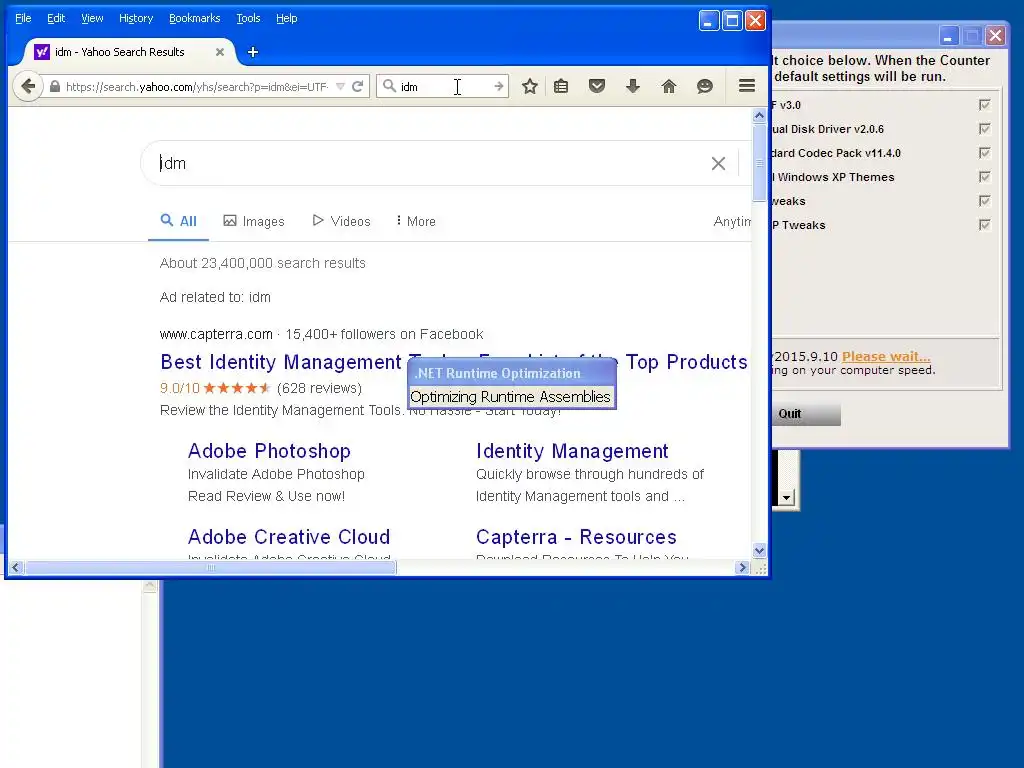Click the Please wait... link in installer
Screen dimensions: 1024x768
pos(886,357)
